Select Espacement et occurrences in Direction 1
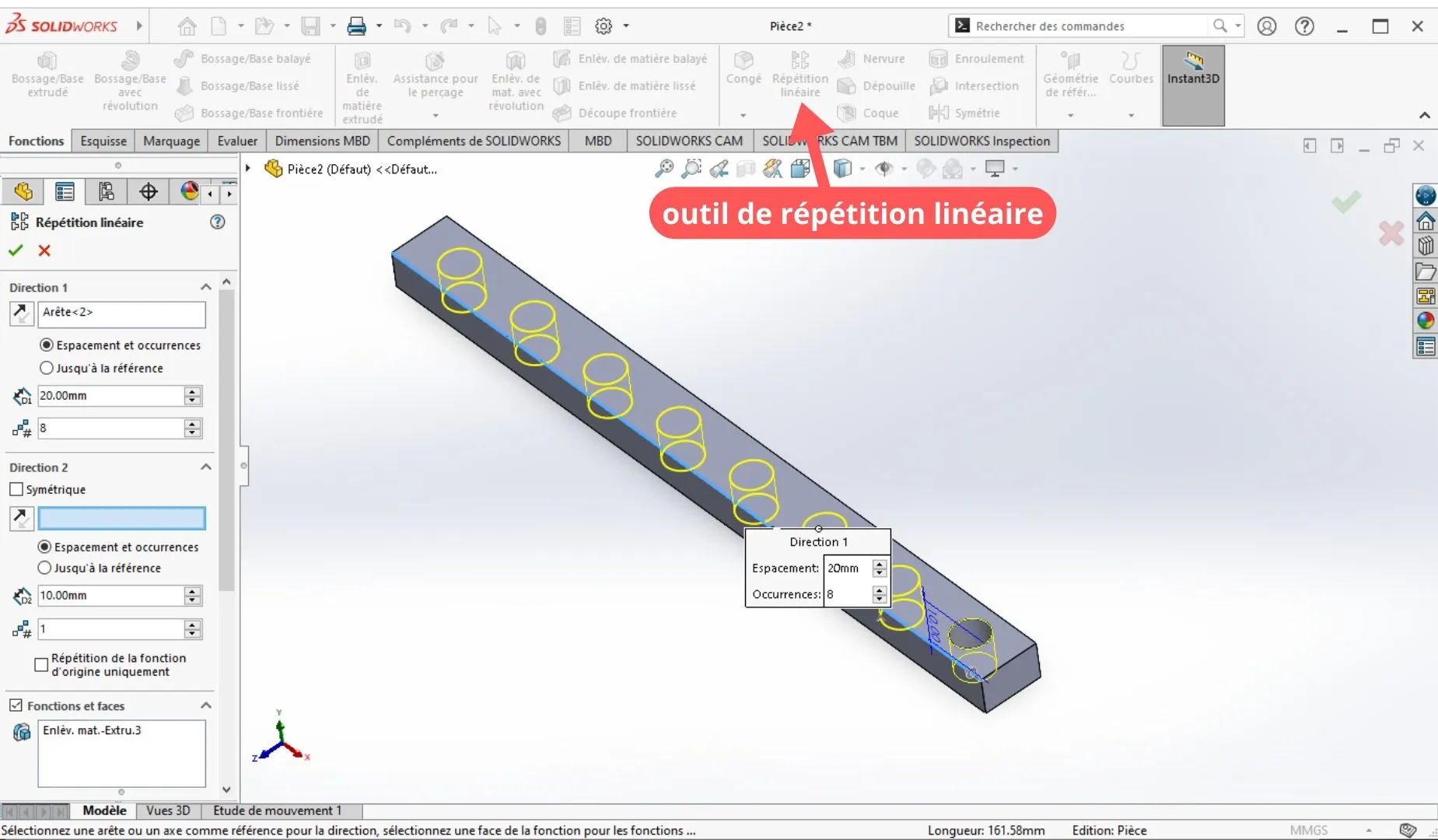This screenshot has width=1438, height=840. pos(47,345)
